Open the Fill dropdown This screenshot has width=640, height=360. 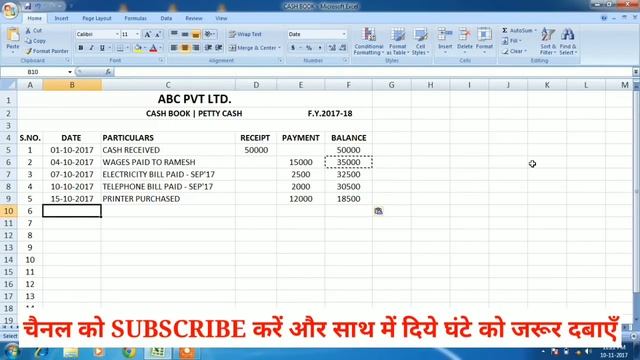[512, 41]
